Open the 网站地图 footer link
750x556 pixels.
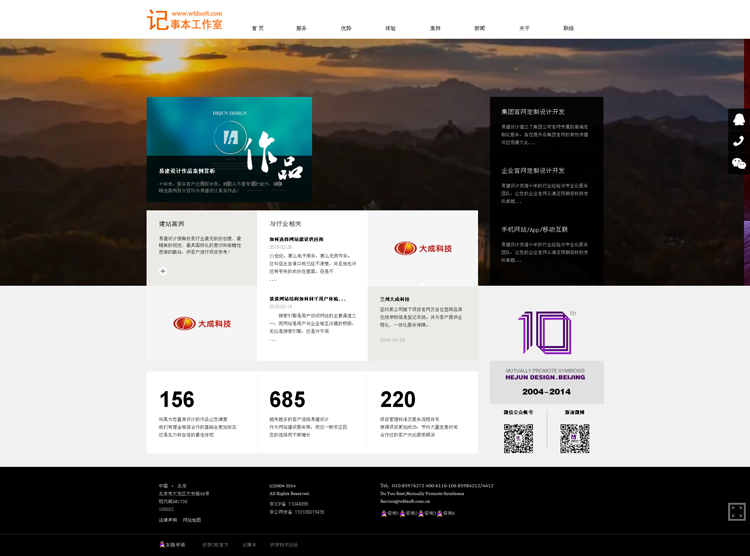[192, 520]
